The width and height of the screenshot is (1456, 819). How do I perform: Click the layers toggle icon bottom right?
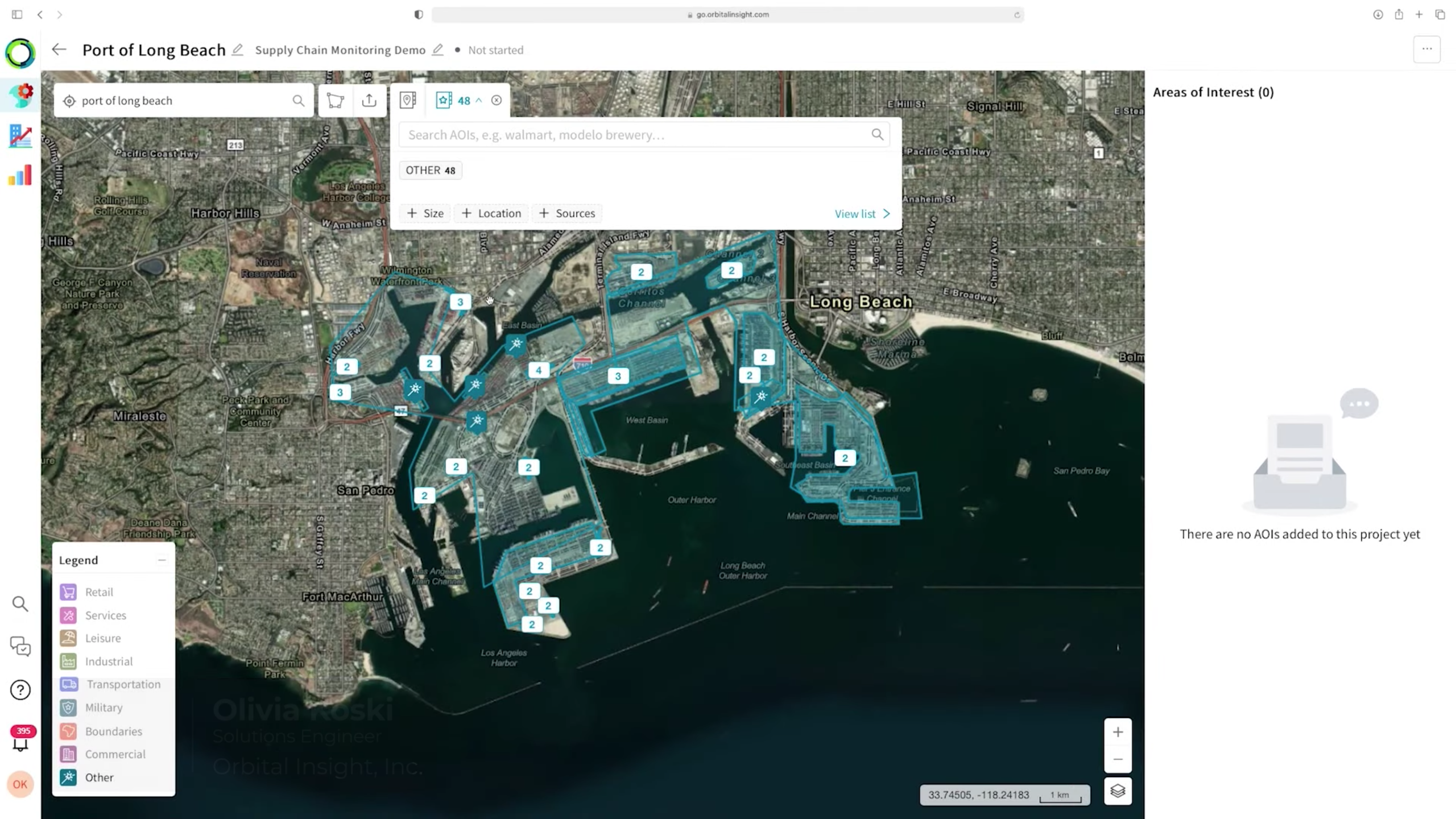pos(1118,791)
